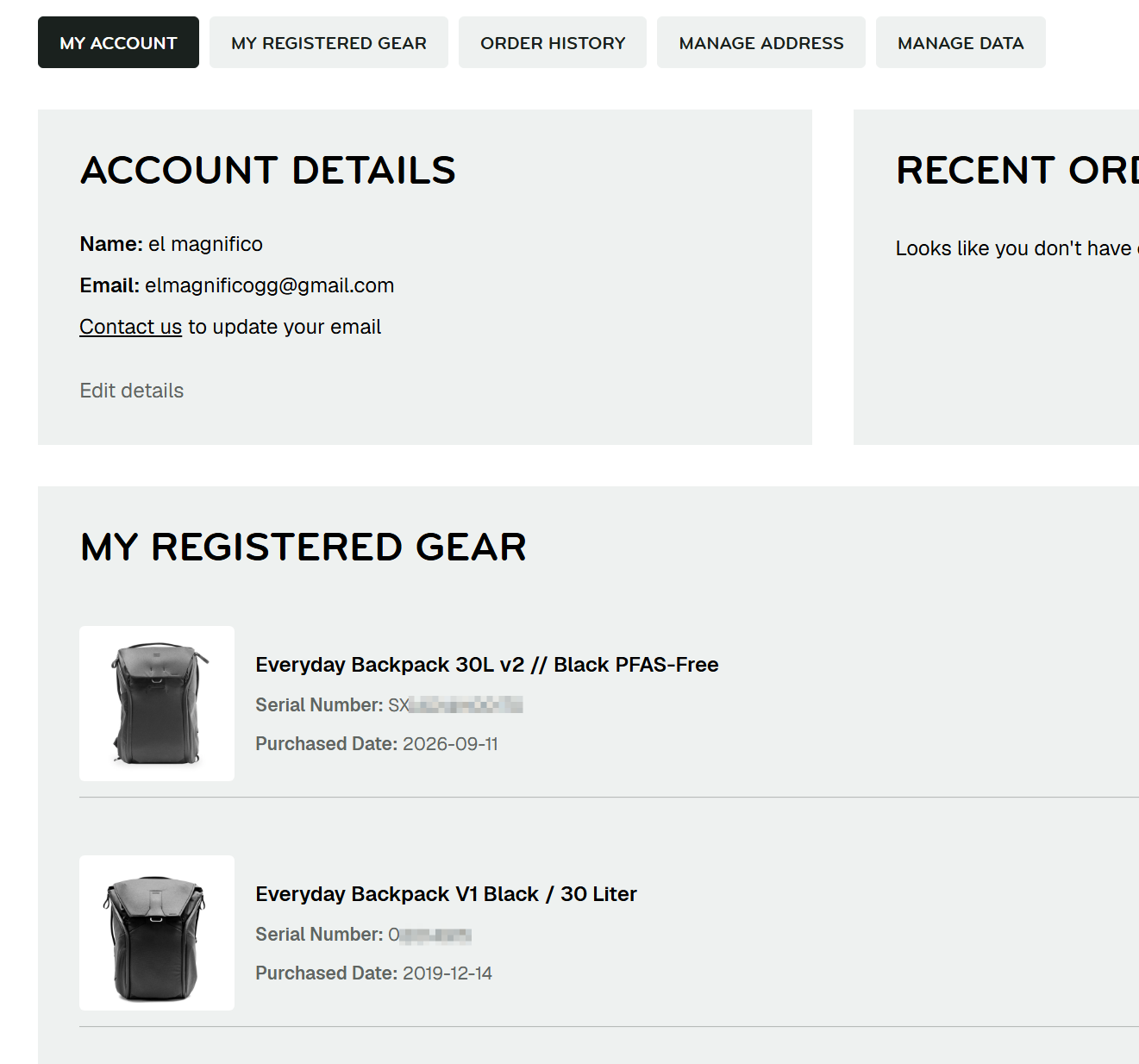This screenshot has width=1139, height=1064.
Task: Click the Account Details heading
Action: (x=268, y=170)
